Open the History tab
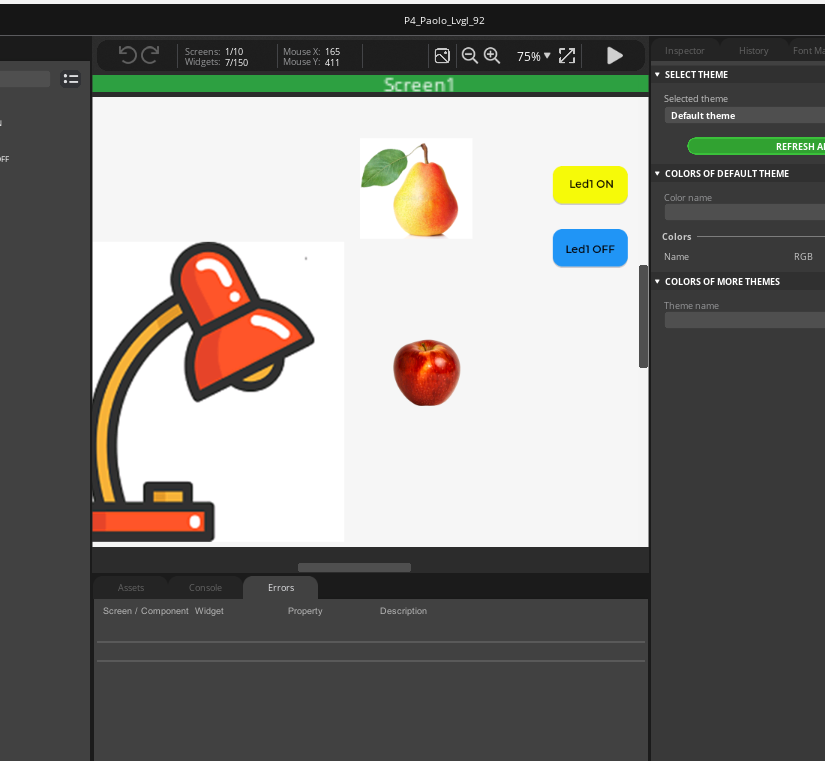The height and width of the screenshot is (761, 825). point(753,51)
